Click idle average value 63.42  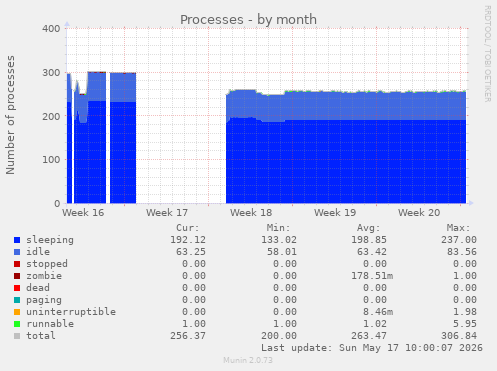[x=372, y=252]
